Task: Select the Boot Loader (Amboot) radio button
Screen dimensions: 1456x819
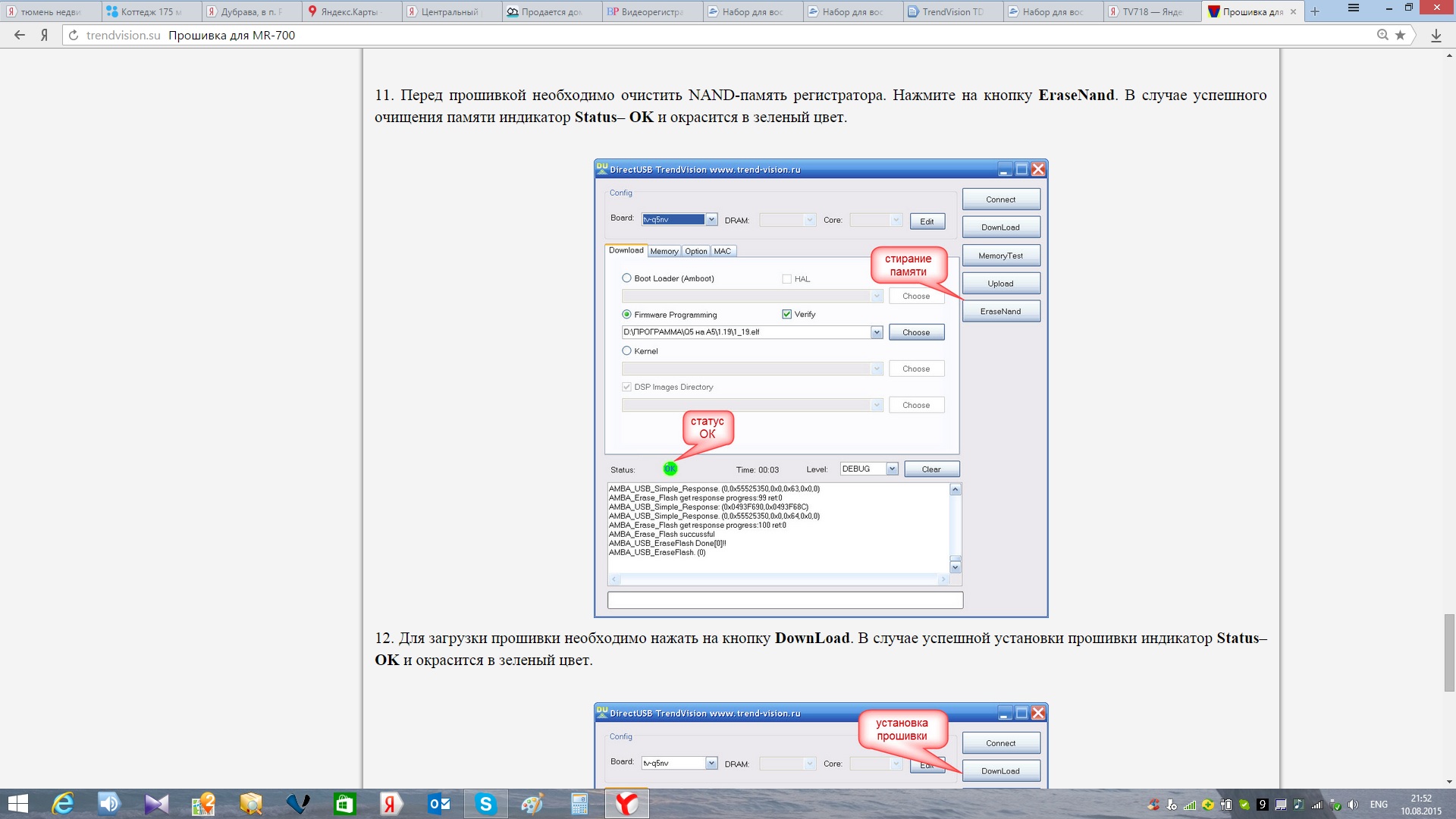Action: (626, 278)
